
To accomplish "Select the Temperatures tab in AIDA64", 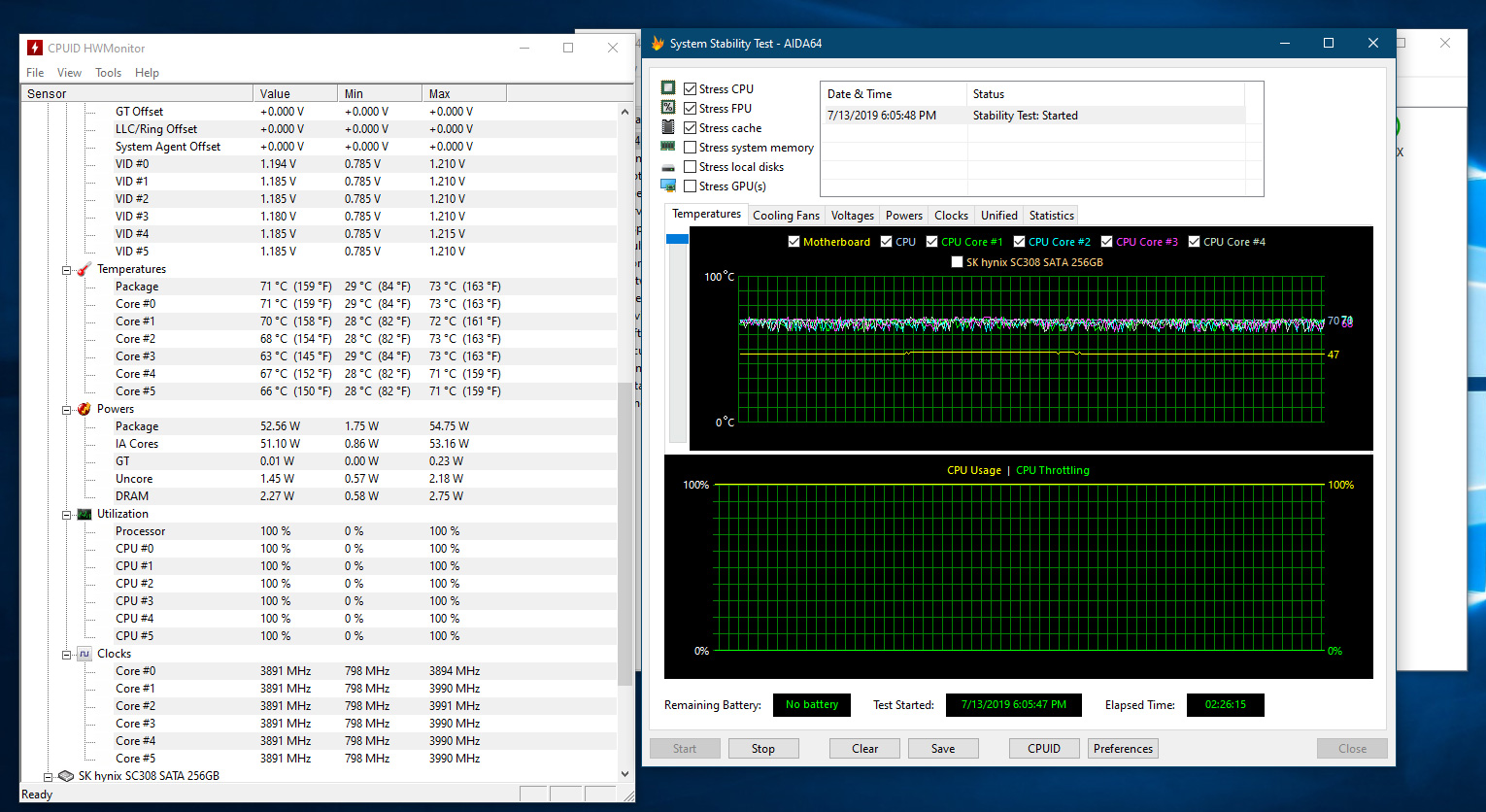I will pos(706,214).
